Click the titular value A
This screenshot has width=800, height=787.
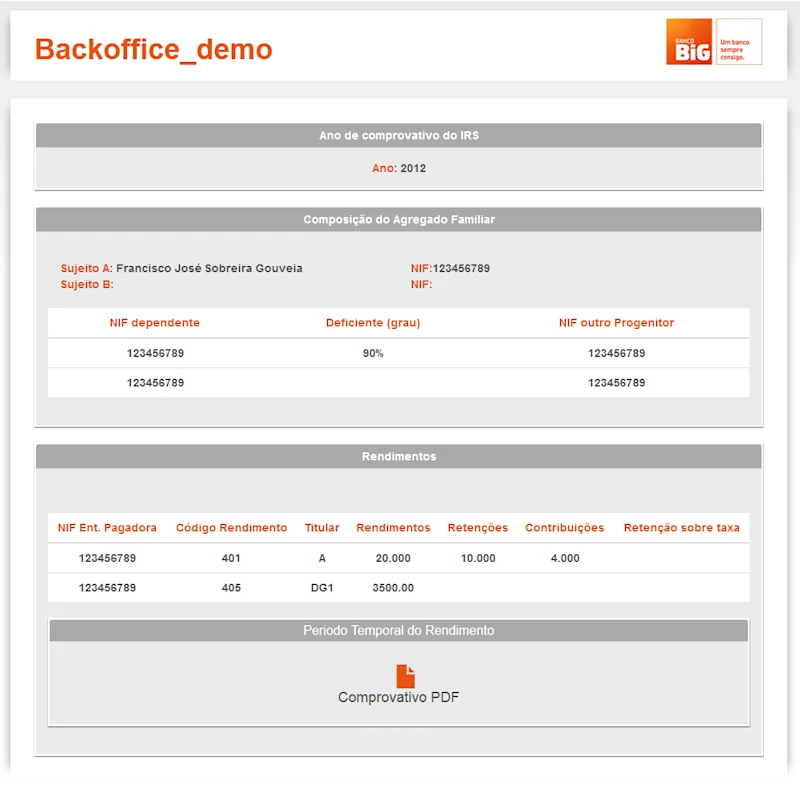point(322,558)
